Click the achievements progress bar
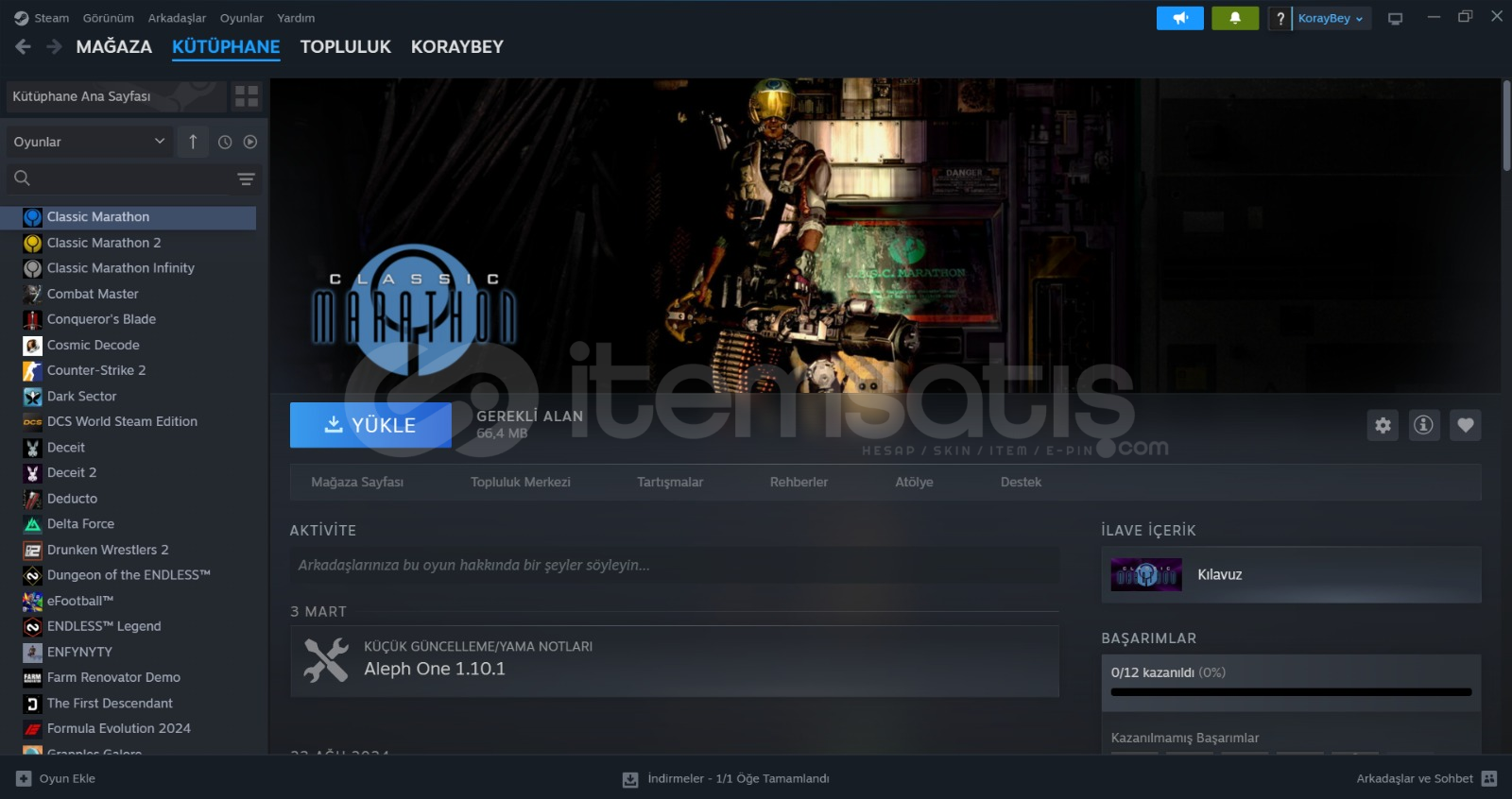Image resolution: width=1512 pixels, height=799 pixels. pyautogui.click(x=1291, y=692)
